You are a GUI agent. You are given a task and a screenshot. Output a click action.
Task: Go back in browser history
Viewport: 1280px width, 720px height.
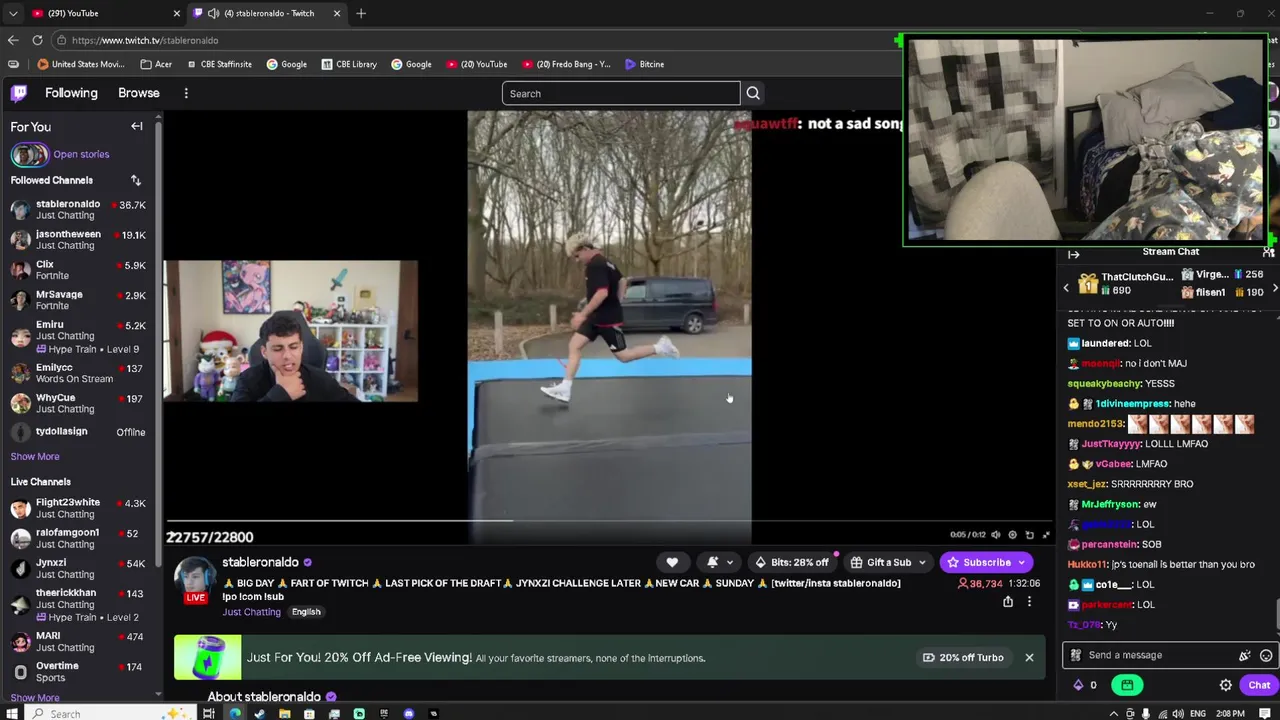pyautogui.click(x=13, y=40)
